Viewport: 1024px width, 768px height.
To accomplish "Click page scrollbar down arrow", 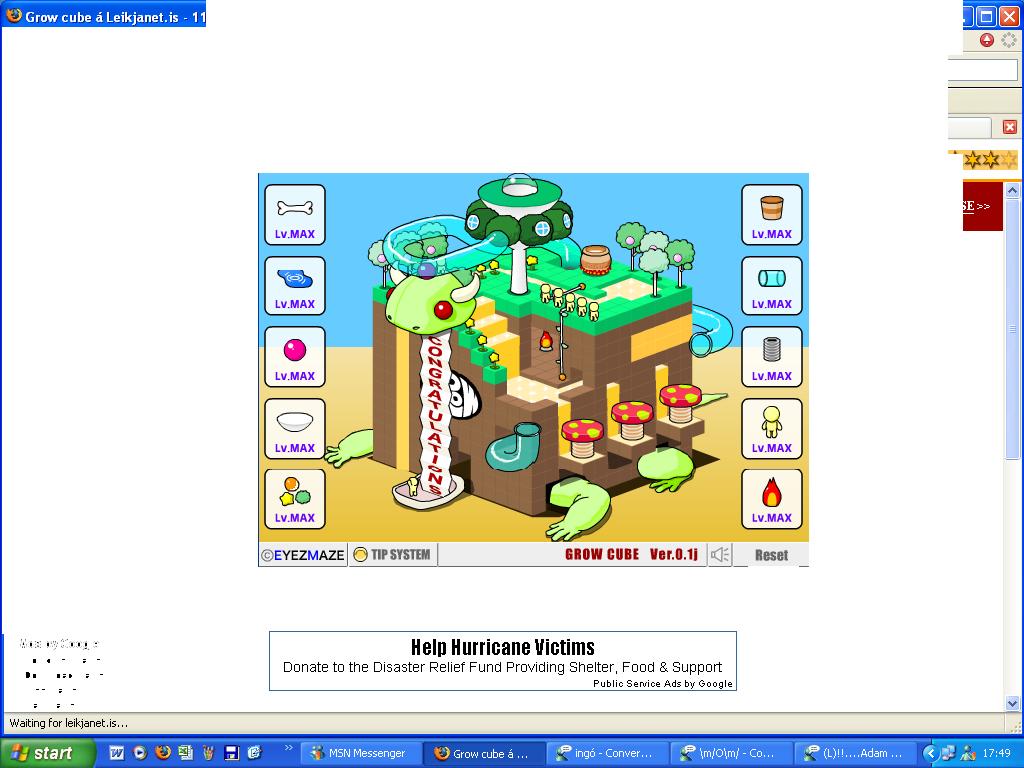I will tap(1012, 703).
